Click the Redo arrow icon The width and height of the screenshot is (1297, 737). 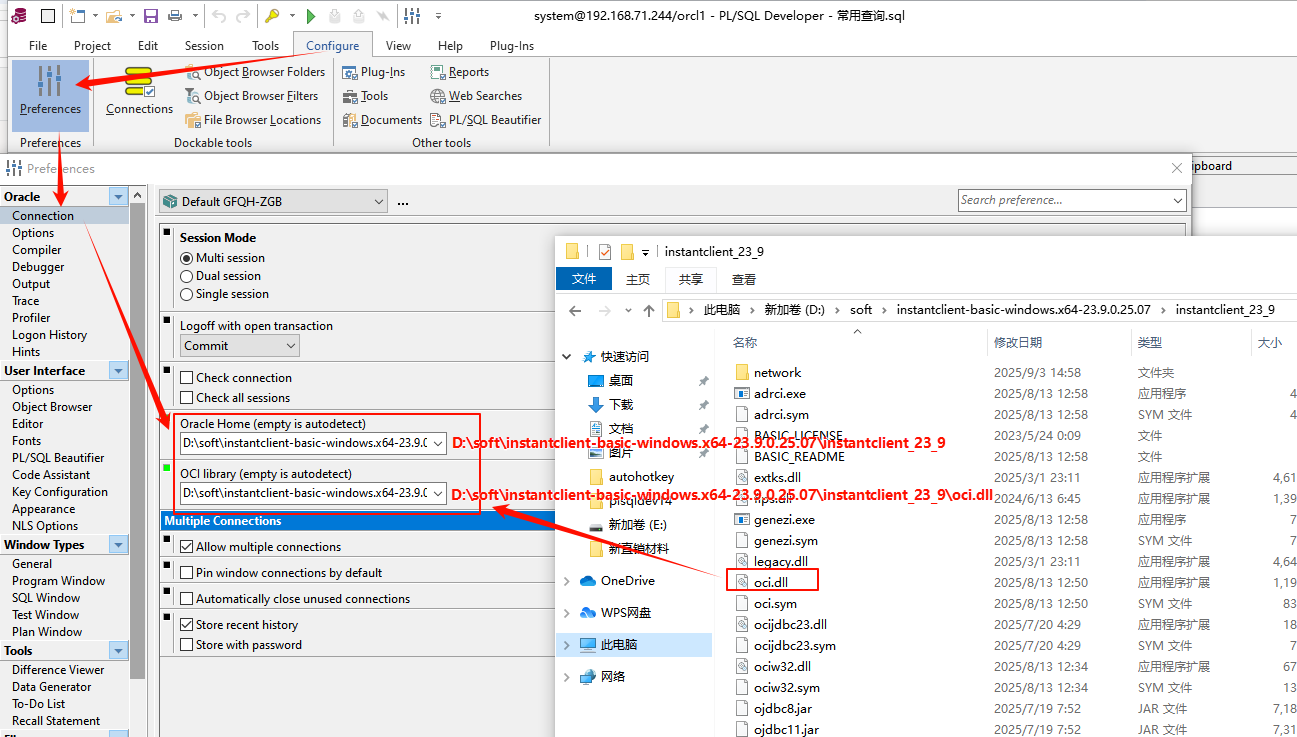coord(243,16)
